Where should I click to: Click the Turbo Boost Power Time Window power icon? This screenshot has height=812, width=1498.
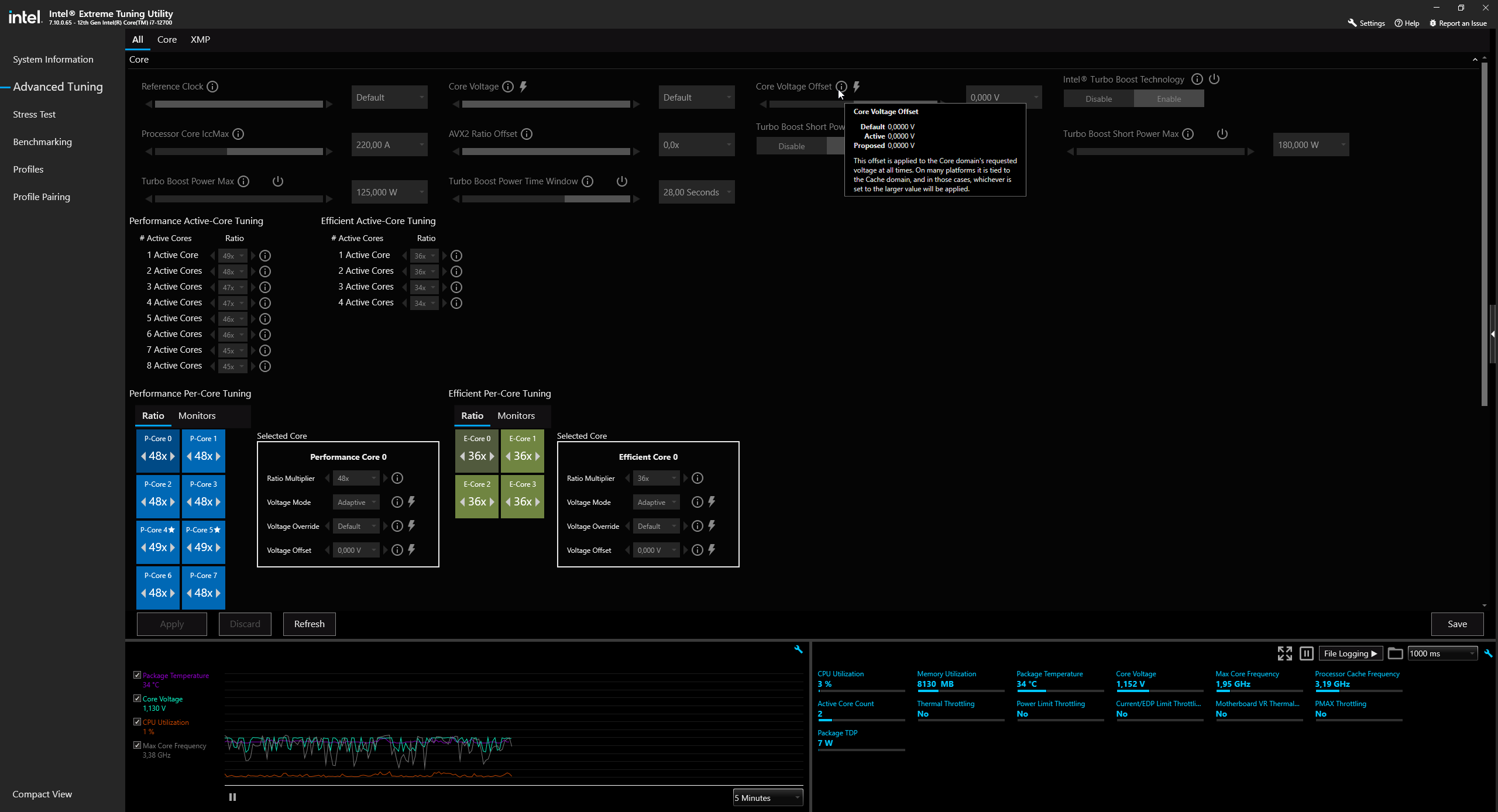622,181
